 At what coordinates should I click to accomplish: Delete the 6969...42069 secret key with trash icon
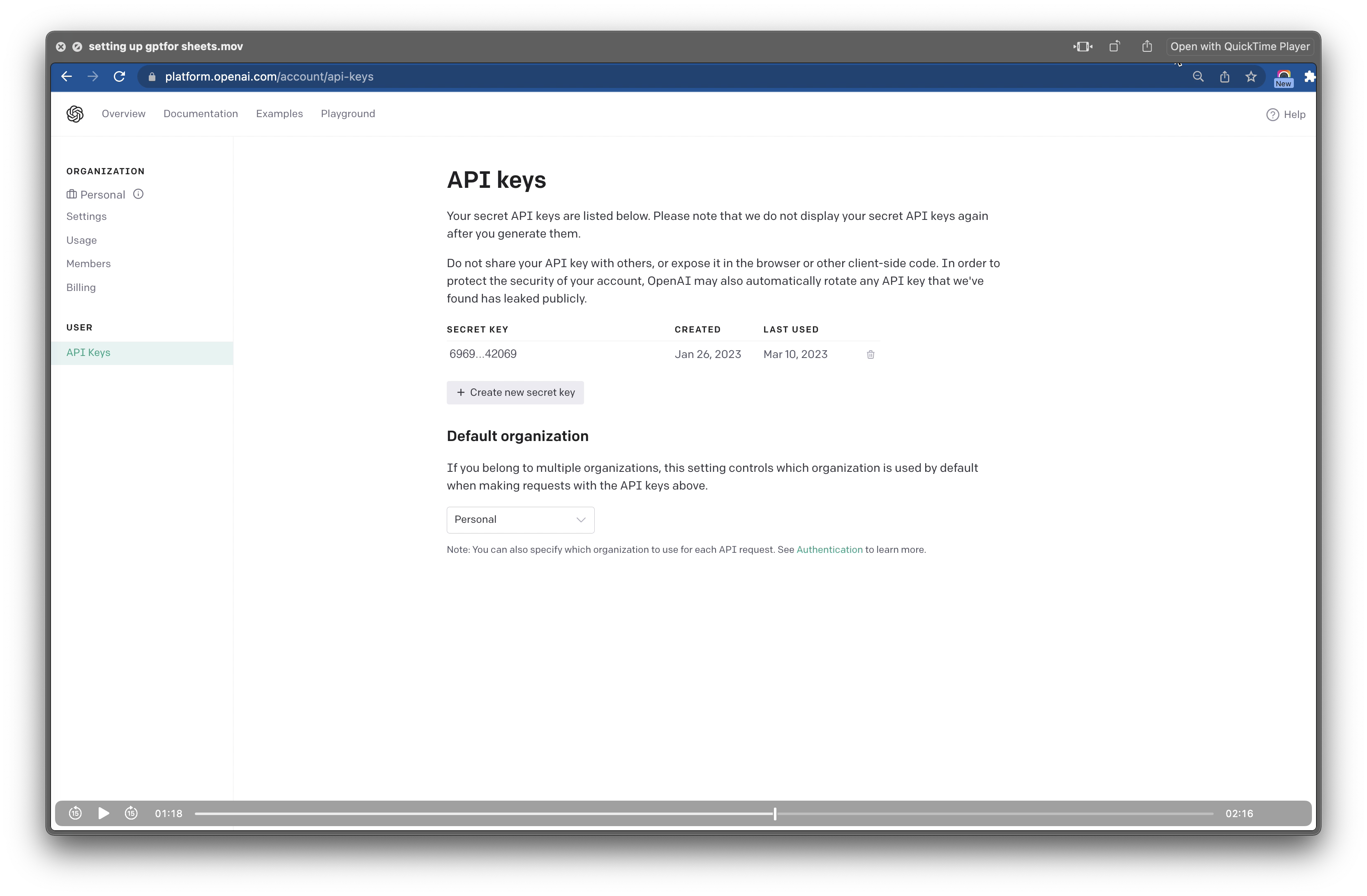point(870,354)
